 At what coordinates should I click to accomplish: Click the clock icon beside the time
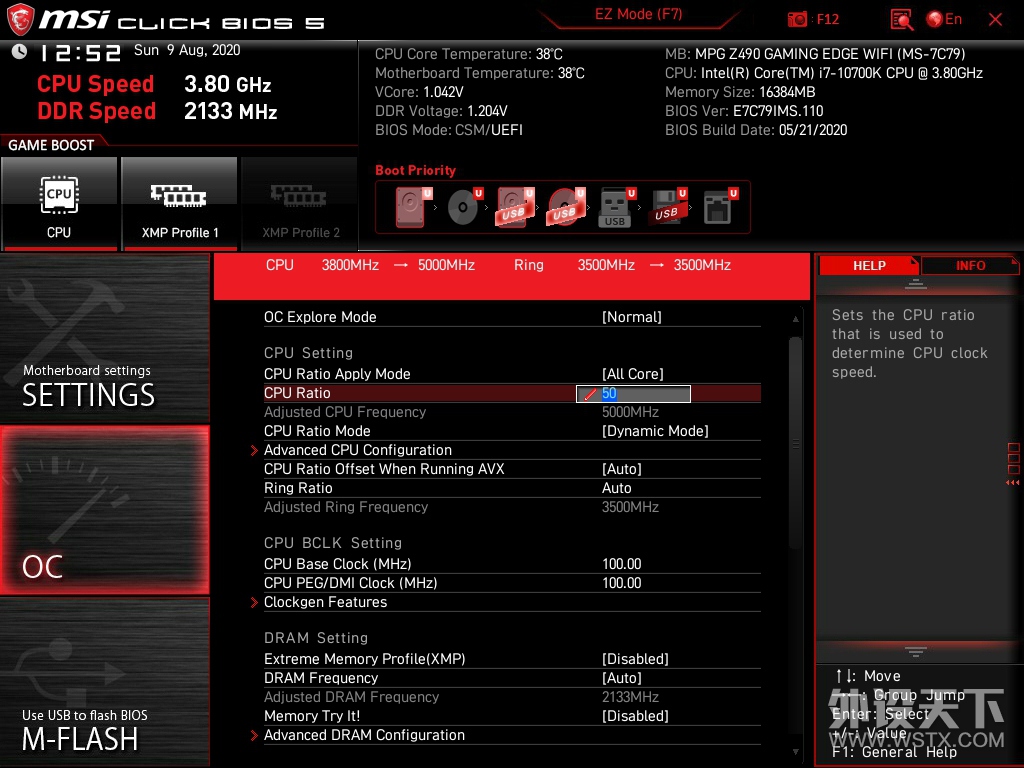(x=20, y=52)
